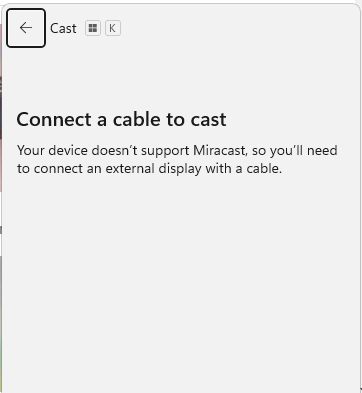Click 'doesn't support' in the description
Screen dimensions: 362x393
coord(140,150)
